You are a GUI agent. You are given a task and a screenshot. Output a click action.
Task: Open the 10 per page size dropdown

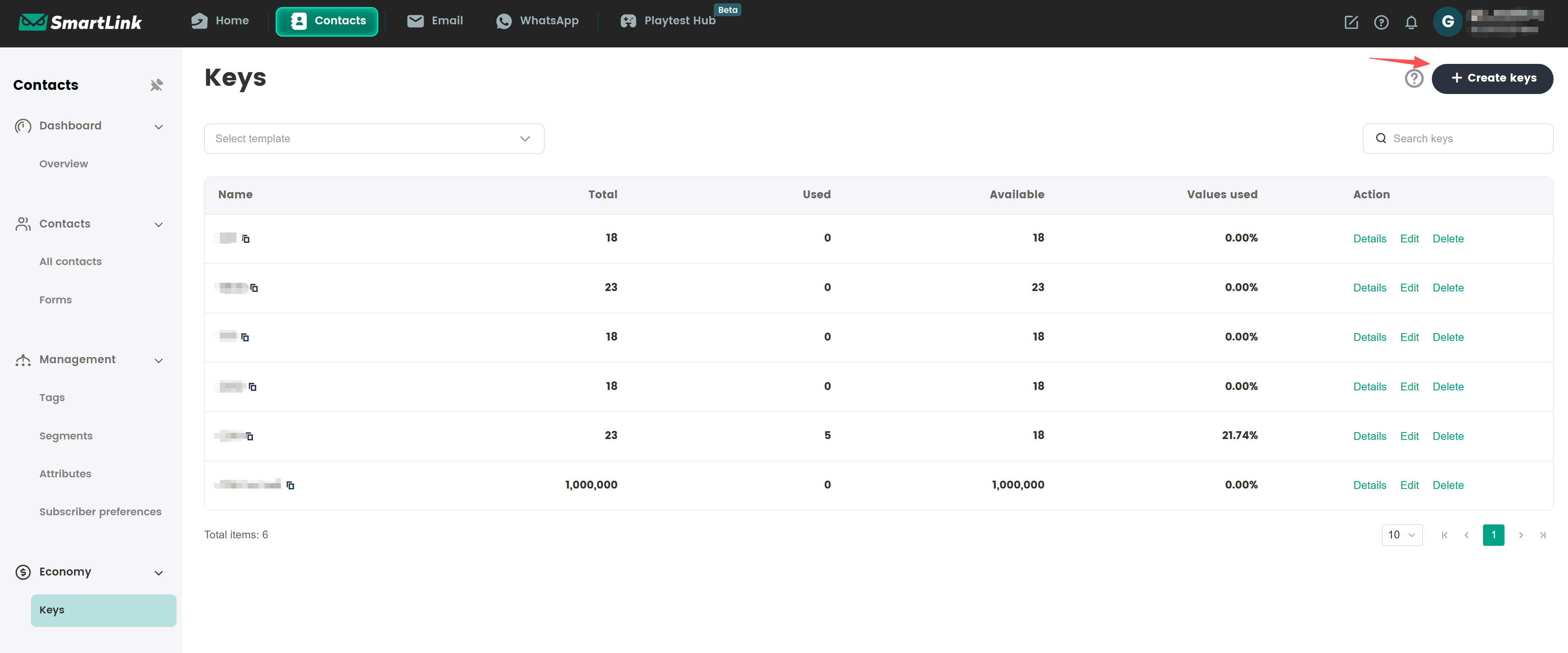pos(1401,535)
